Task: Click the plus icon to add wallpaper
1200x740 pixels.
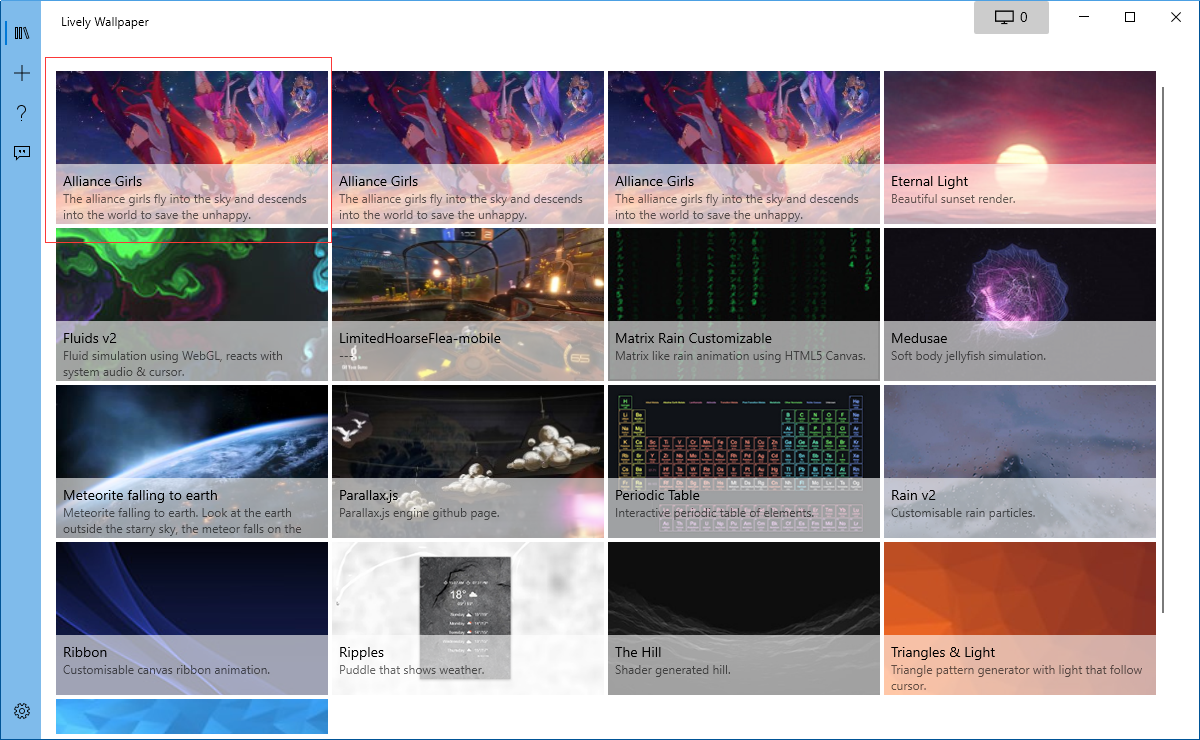Action: 22,73
